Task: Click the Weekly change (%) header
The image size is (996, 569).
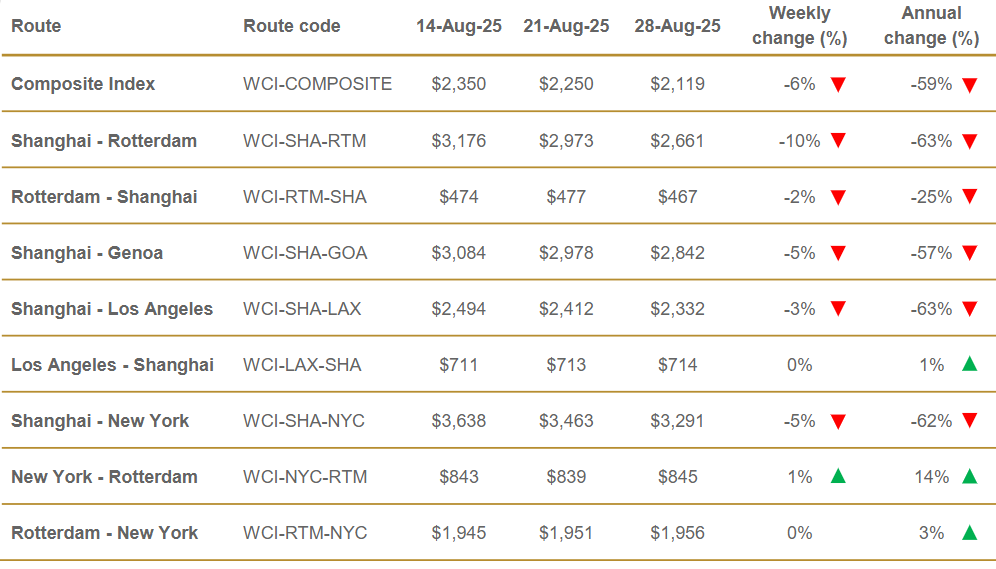Action: point(800,26)
